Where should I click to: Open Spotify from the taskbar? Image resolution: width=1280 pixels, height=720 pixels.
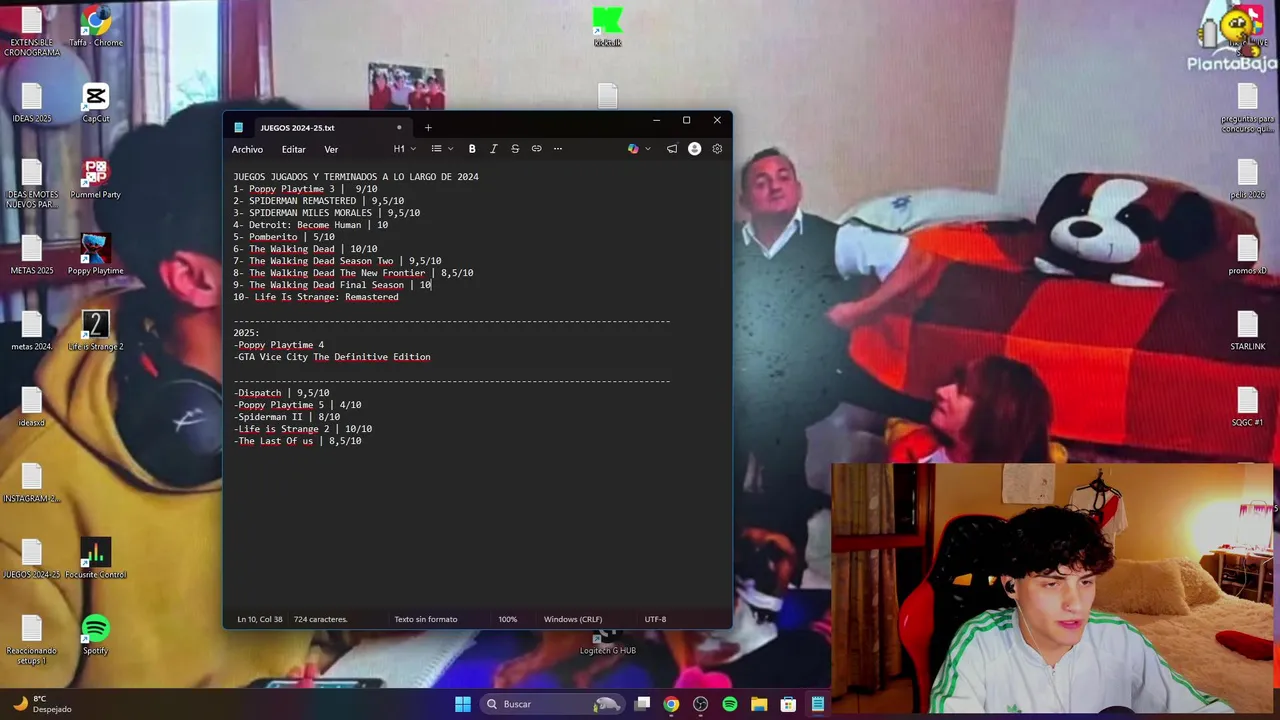(730, 704)
